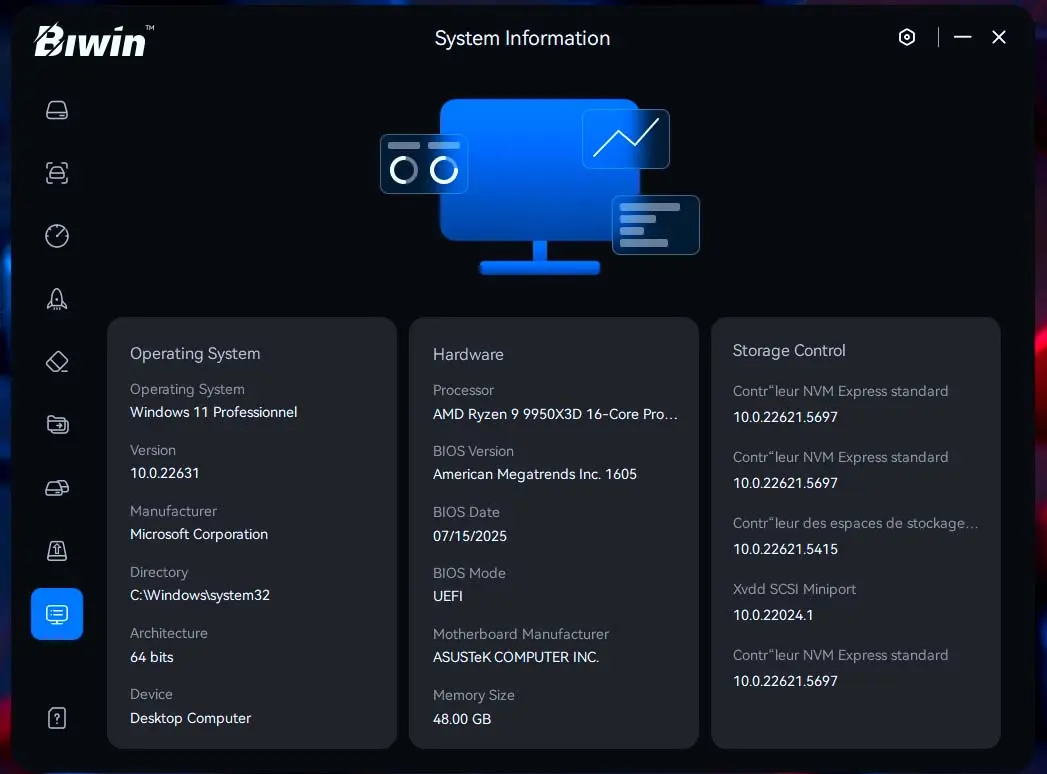Minimize the Biwin window
This screenshot has height=774, width=1047.
point(963,38)
